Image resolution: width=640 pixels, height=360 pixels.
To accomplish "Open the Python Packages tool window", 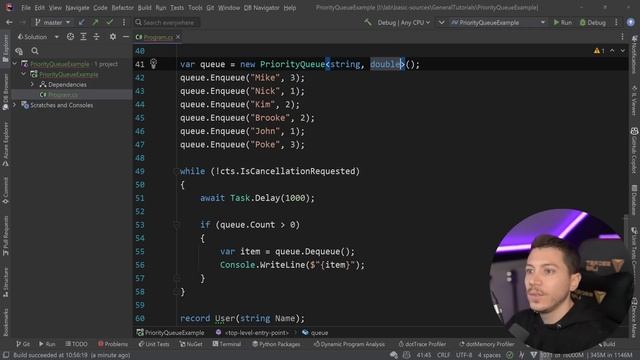I will coord(276,344).
